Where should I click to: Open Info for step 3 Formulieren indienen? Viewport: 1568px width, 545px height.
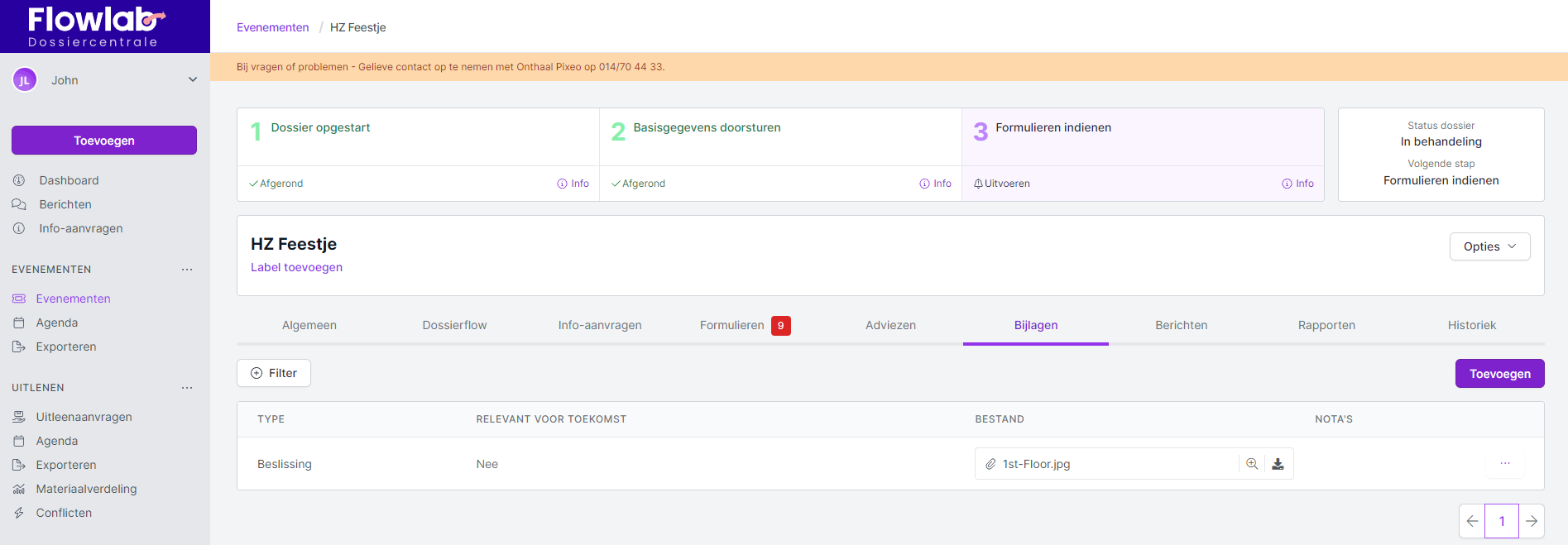coord(1297,184)
